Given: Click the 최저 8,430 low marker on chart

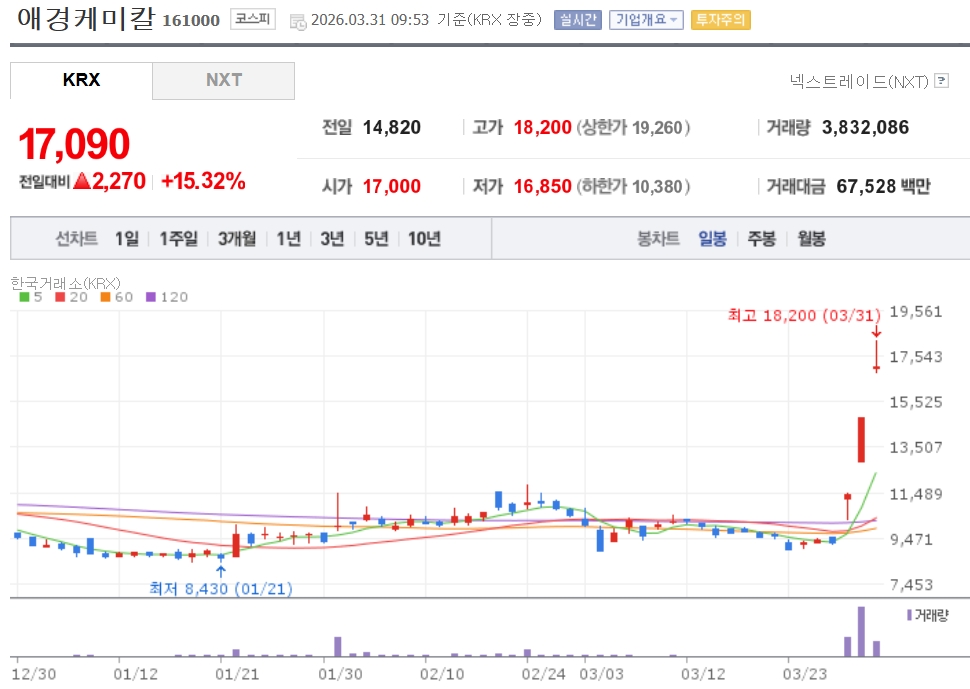Looking at the screenshot, I should [x=220, y=589].
